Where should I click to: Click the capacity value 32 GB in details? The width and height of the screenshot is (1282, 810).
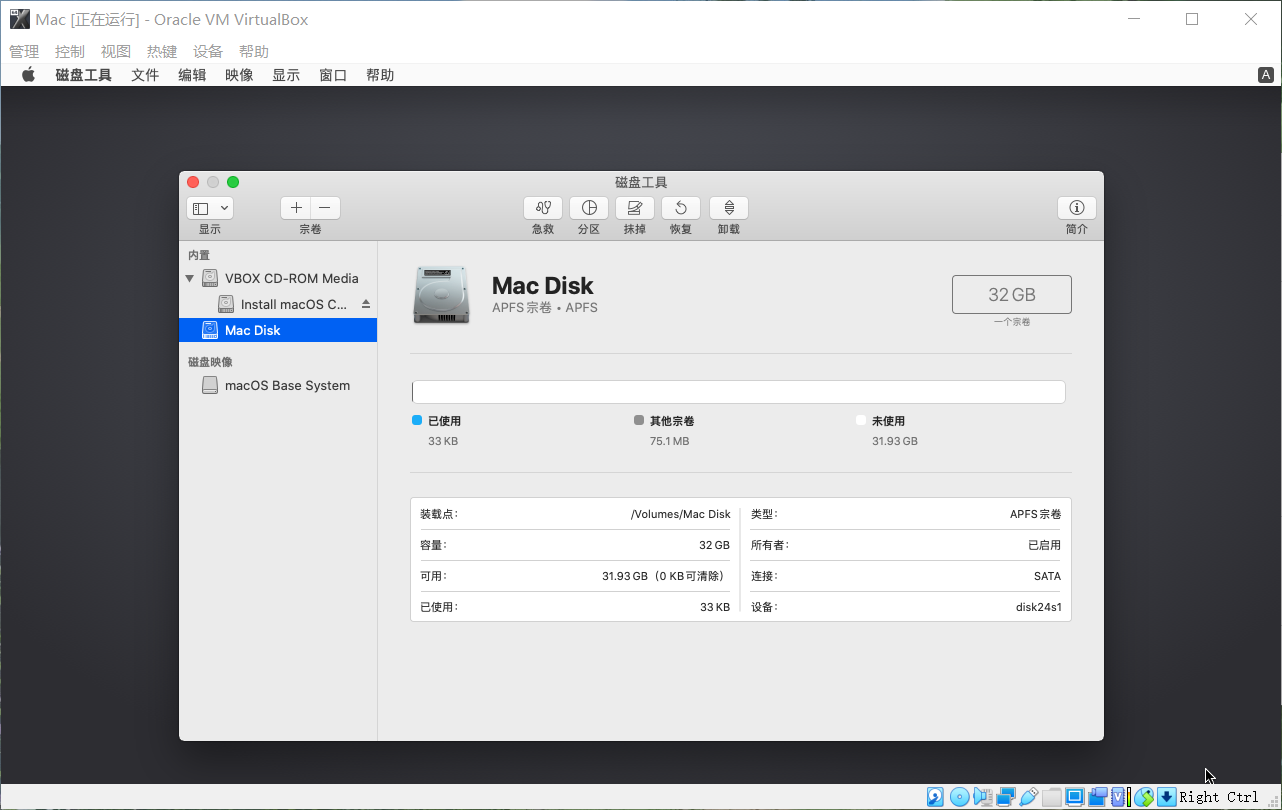[x=714, y=545]
